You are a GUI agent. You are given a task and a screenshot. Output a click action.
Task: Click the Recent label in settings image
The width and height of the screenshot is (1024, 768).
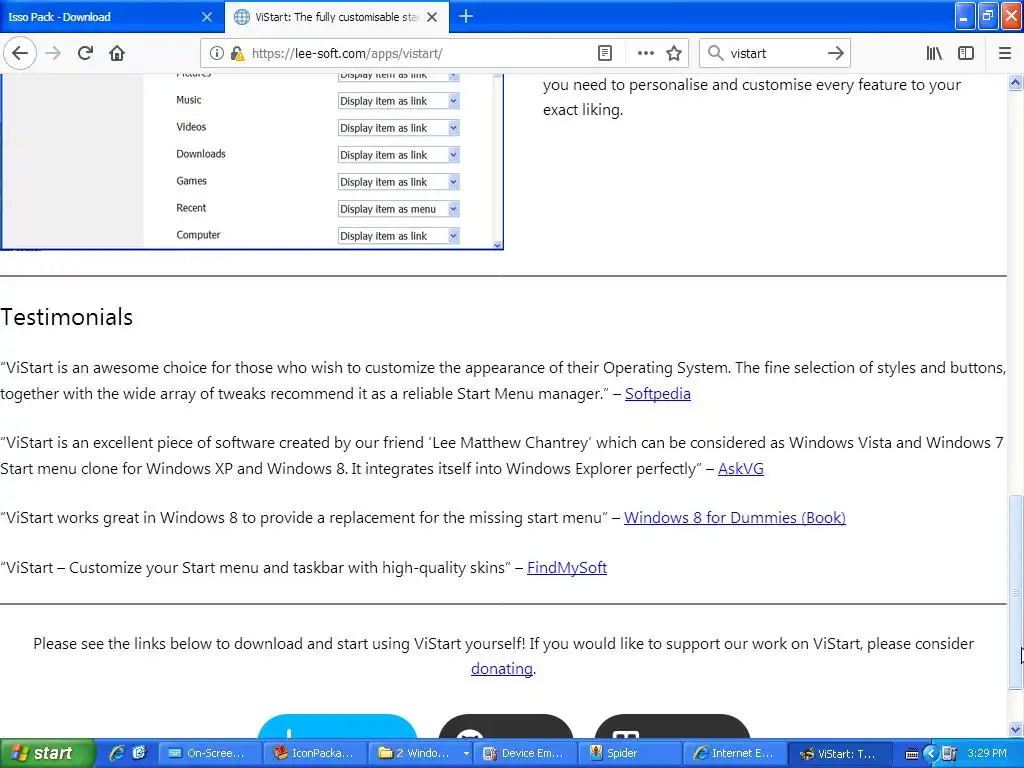click(x=191, y=208)
